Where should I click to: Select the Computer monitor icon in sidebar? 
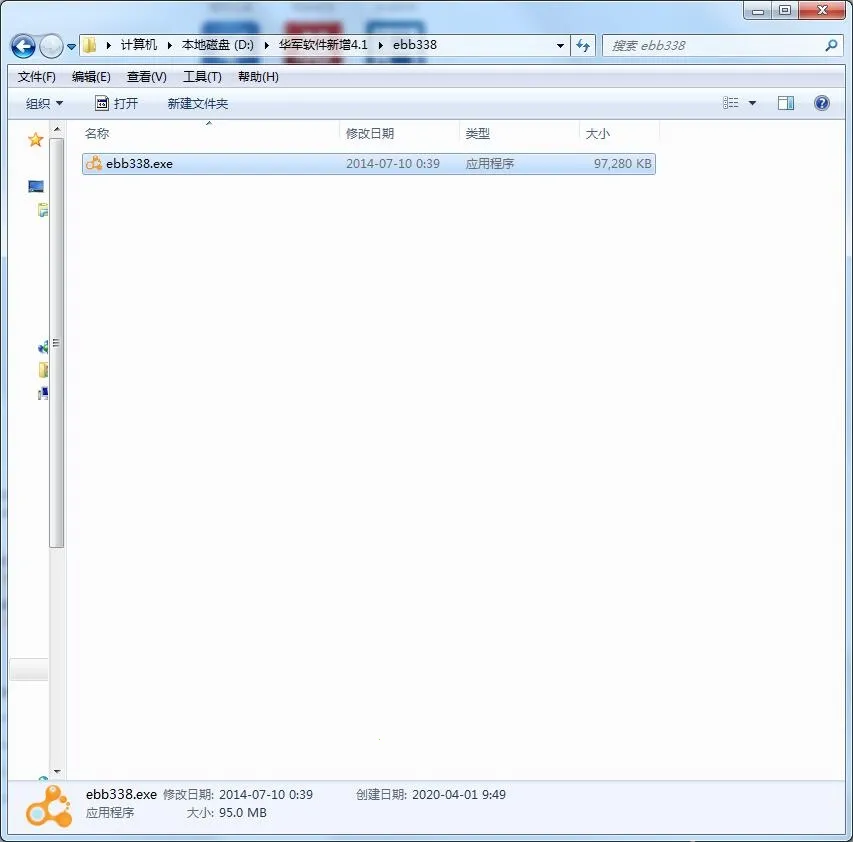click(x=36, y=187)
